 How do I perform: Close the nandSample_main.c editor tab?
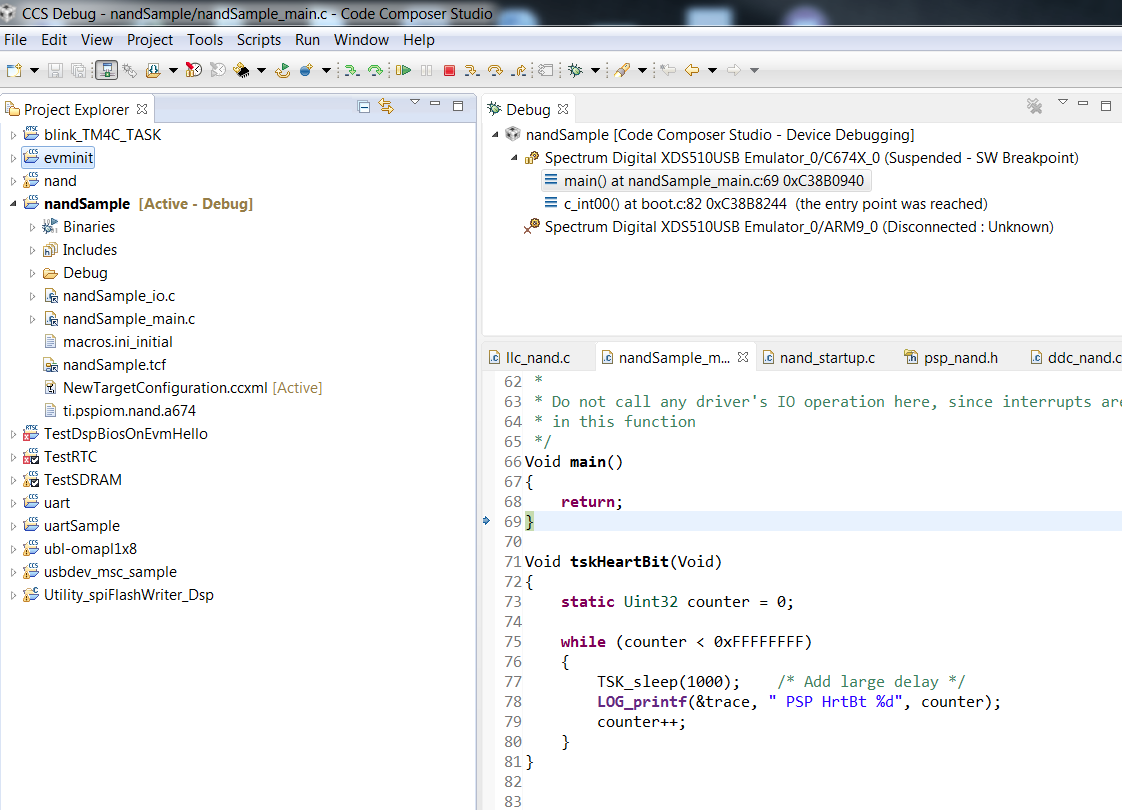pyautogui.click(x=743, y=357)
